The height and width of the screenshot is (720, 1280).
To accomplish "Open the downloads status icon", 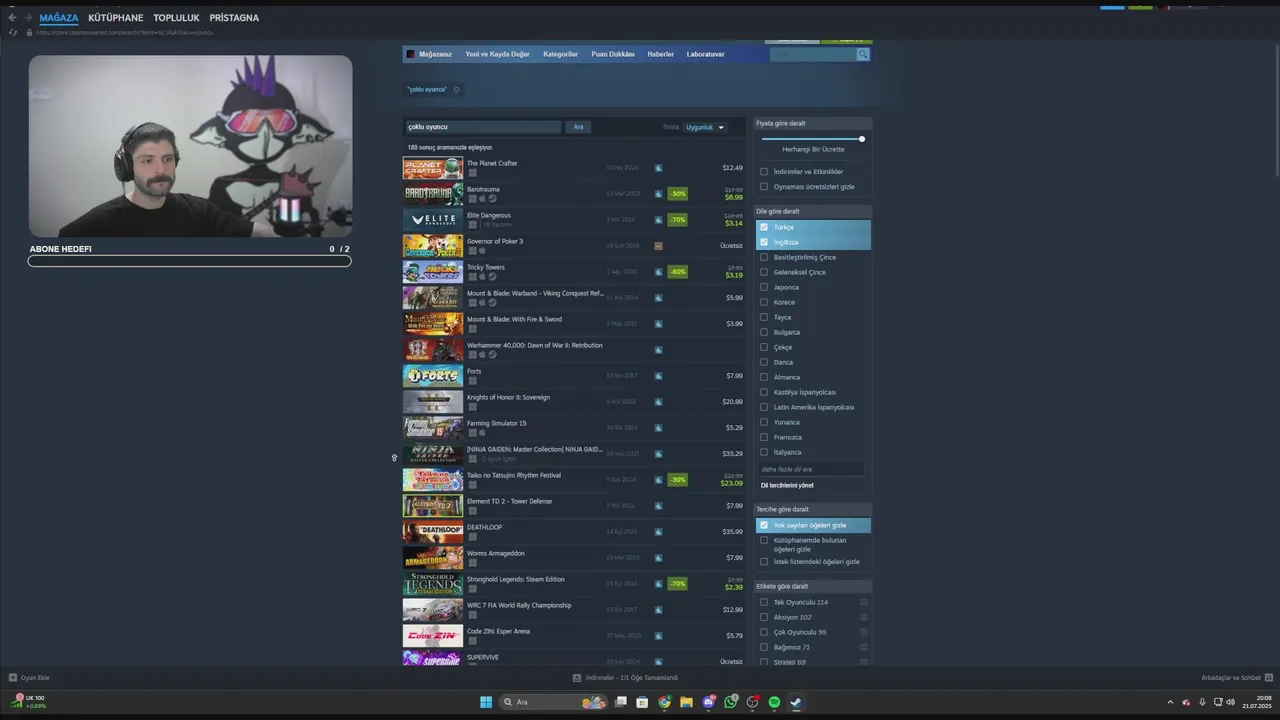I will click(577, 678).
